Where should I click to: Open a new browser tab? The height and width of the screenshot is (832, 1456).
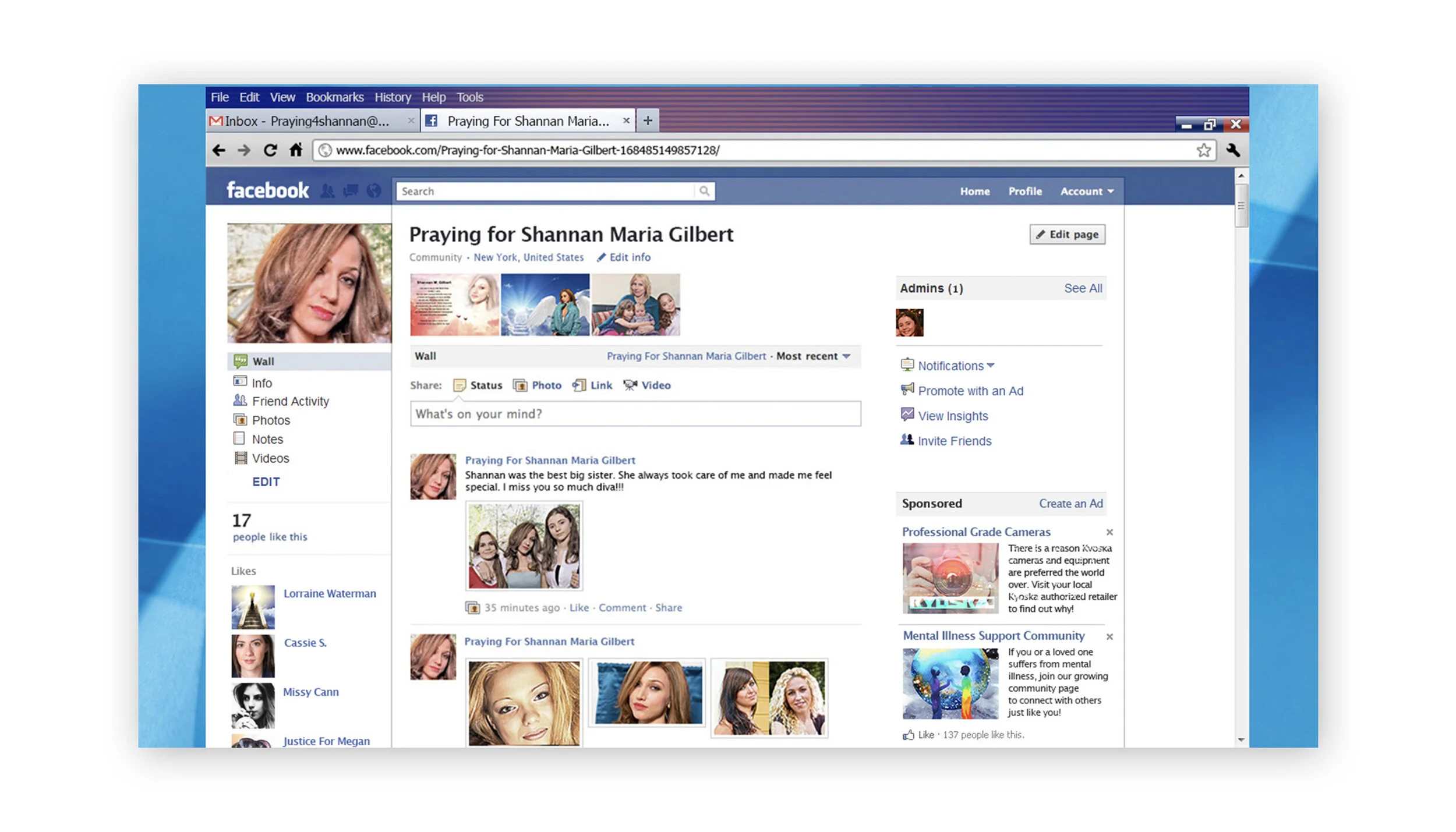coord(648,121)
